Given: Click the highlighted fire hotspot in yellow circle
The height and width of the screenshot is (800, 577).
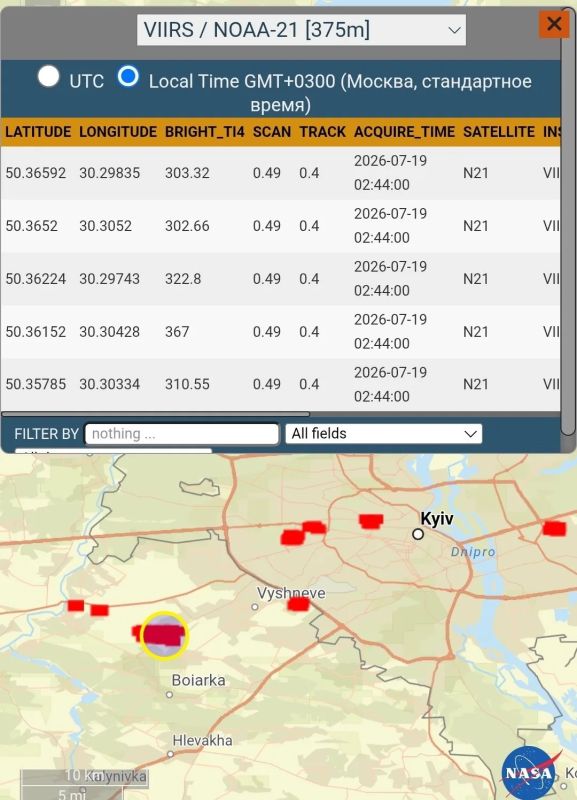Looking at the screenshot, I should point(164,636).
